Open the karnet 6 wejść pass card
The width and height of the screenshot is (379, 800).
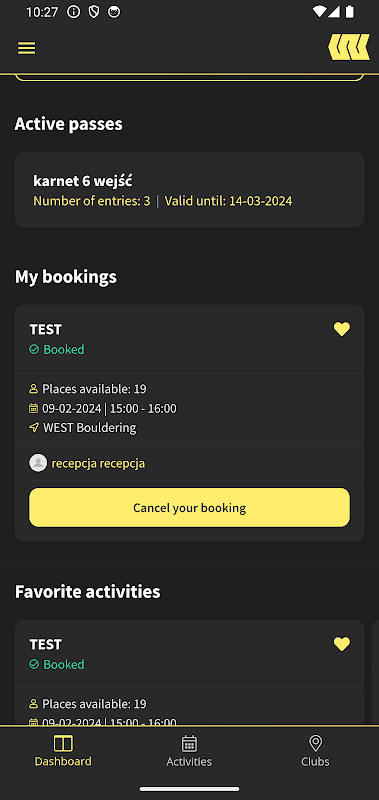(189, 190)
